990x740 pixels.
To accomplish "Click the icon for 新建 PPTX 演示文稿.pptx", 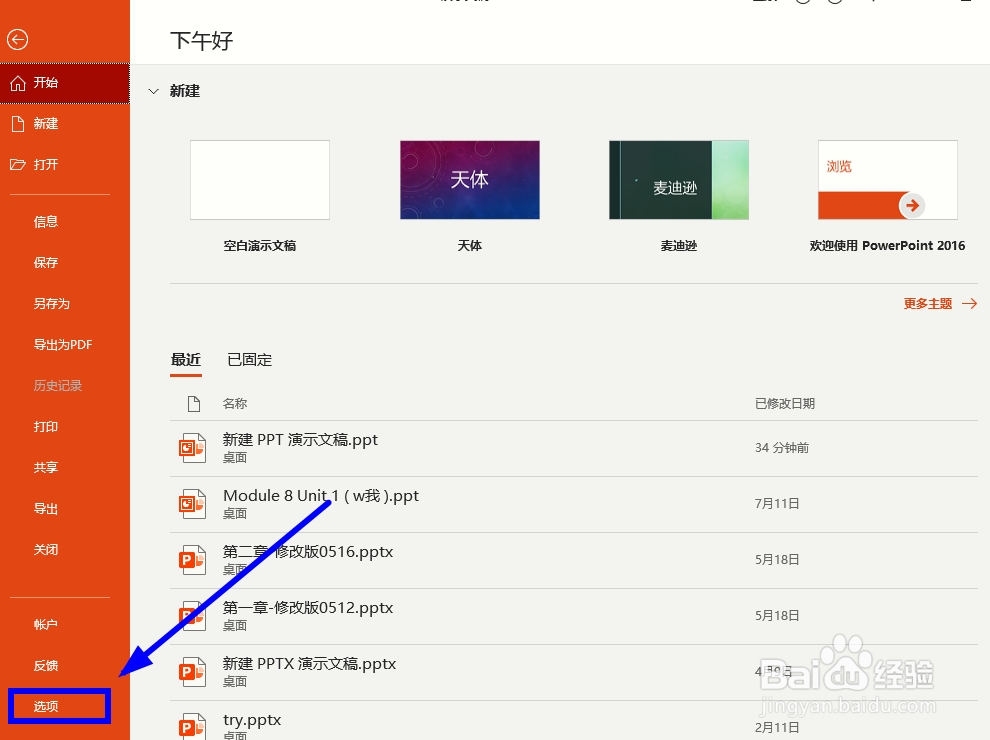I will point(192,672).
